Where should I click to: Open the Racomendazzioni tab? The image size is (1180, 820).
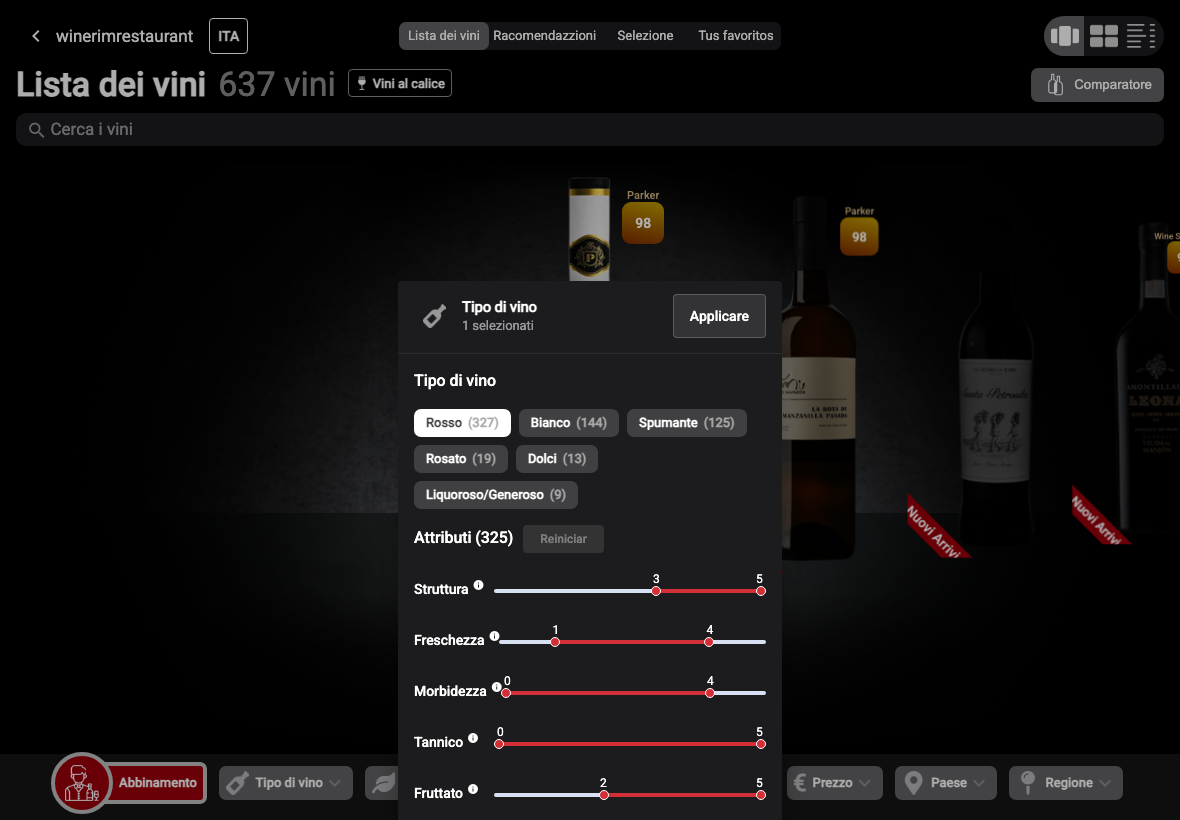click(544, 35)
